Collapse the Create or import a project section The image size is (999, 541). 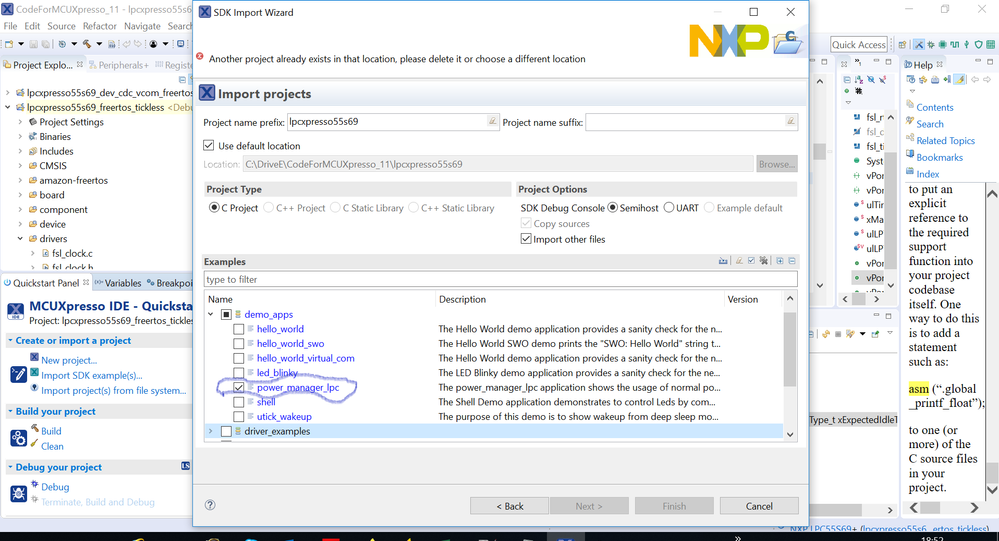(x=10, y=341)
